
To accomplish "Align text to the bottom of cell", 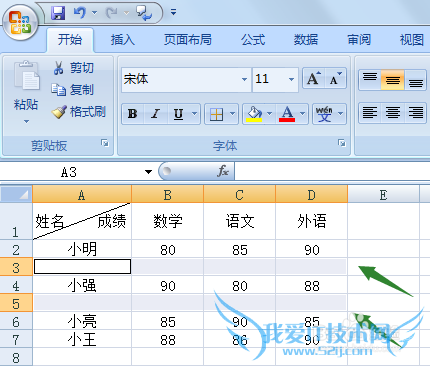I will coord(415,80).
